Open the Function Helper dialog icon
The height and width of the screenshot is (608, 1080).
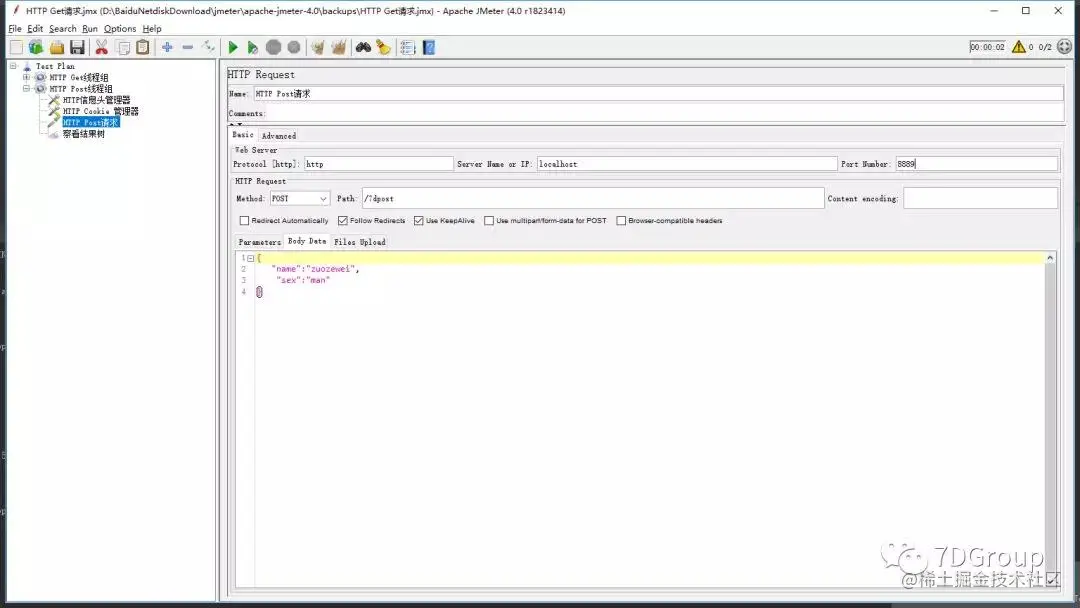click(408, 48)
